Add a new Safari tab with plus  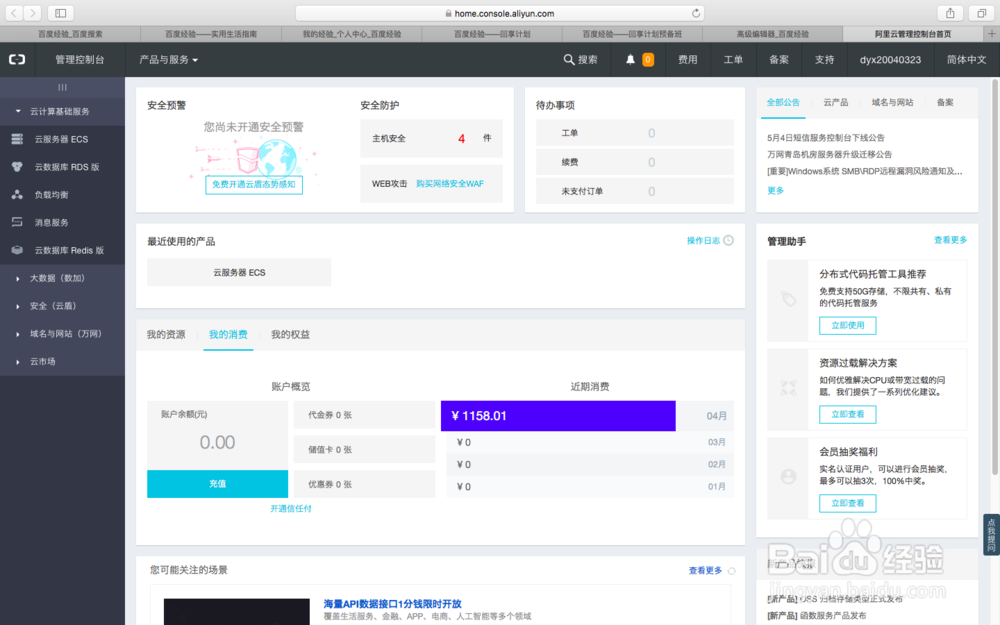click(992, 34)
